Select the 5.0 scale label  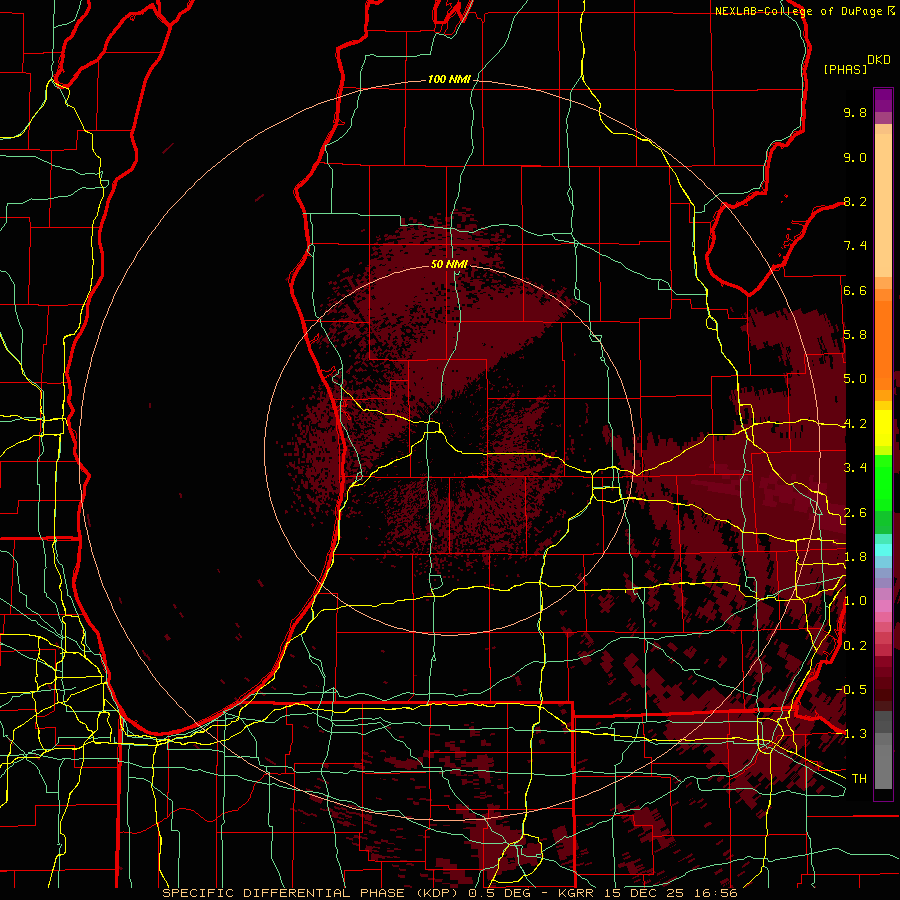(x=855, y=379)
